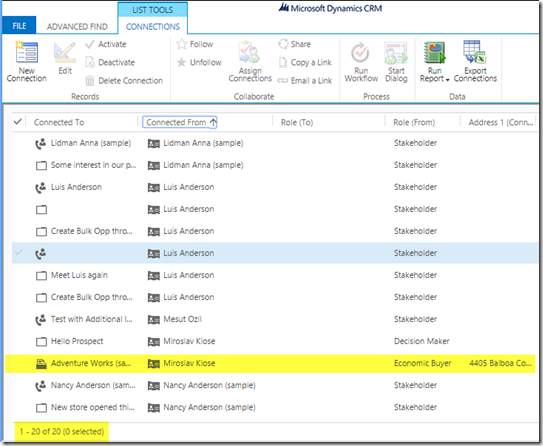Click account icon beside Adventure Works (sa...
This screenshot has width=543, height=446.
tap(41, 364)
